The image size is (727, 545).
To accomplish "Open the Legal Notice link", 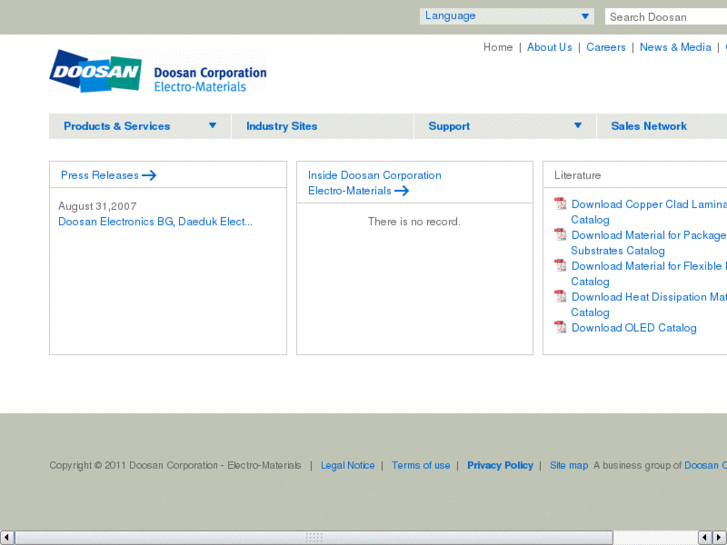I will pos(348,465).
